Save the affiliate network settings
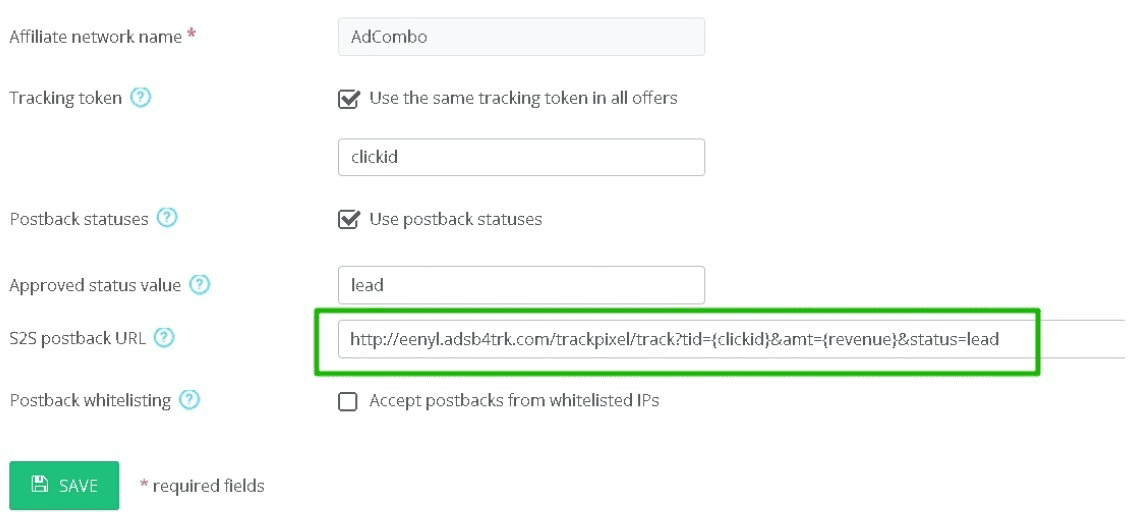The image size is (1135, 530). point(64,485)
